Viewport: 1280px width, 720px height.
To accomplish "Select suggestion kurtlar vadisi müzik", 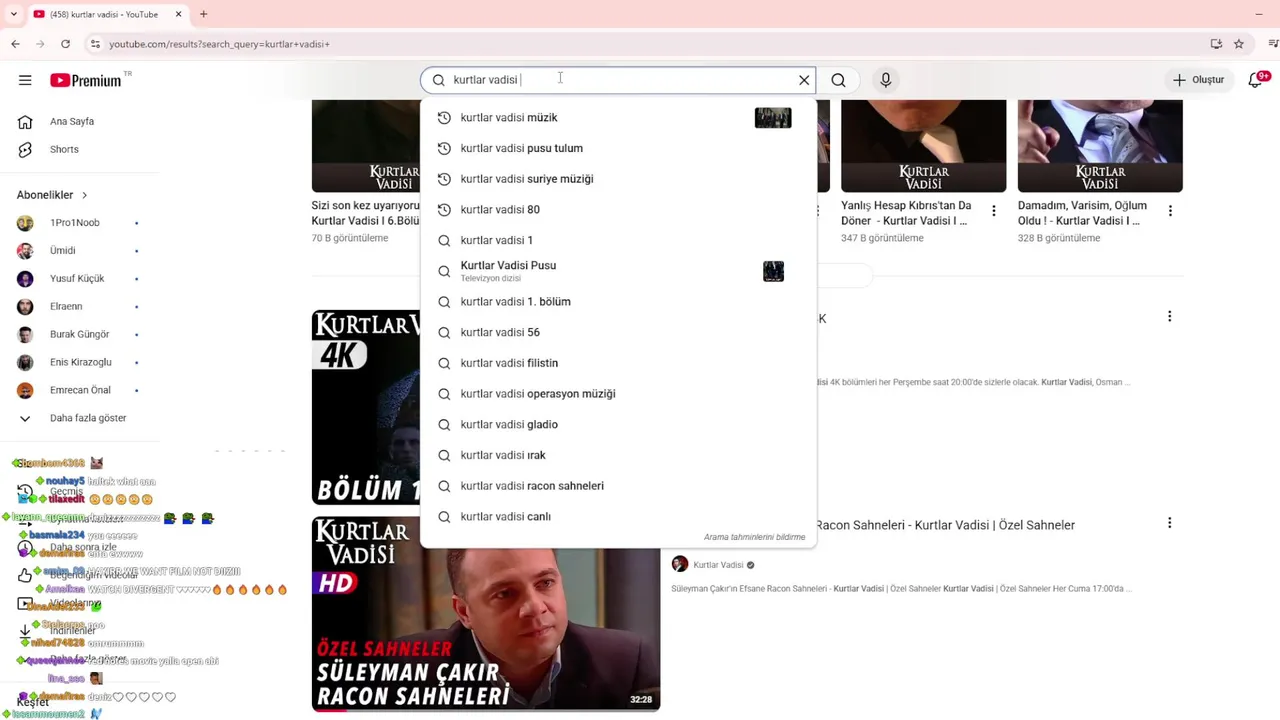I will [x=618, y=118].
